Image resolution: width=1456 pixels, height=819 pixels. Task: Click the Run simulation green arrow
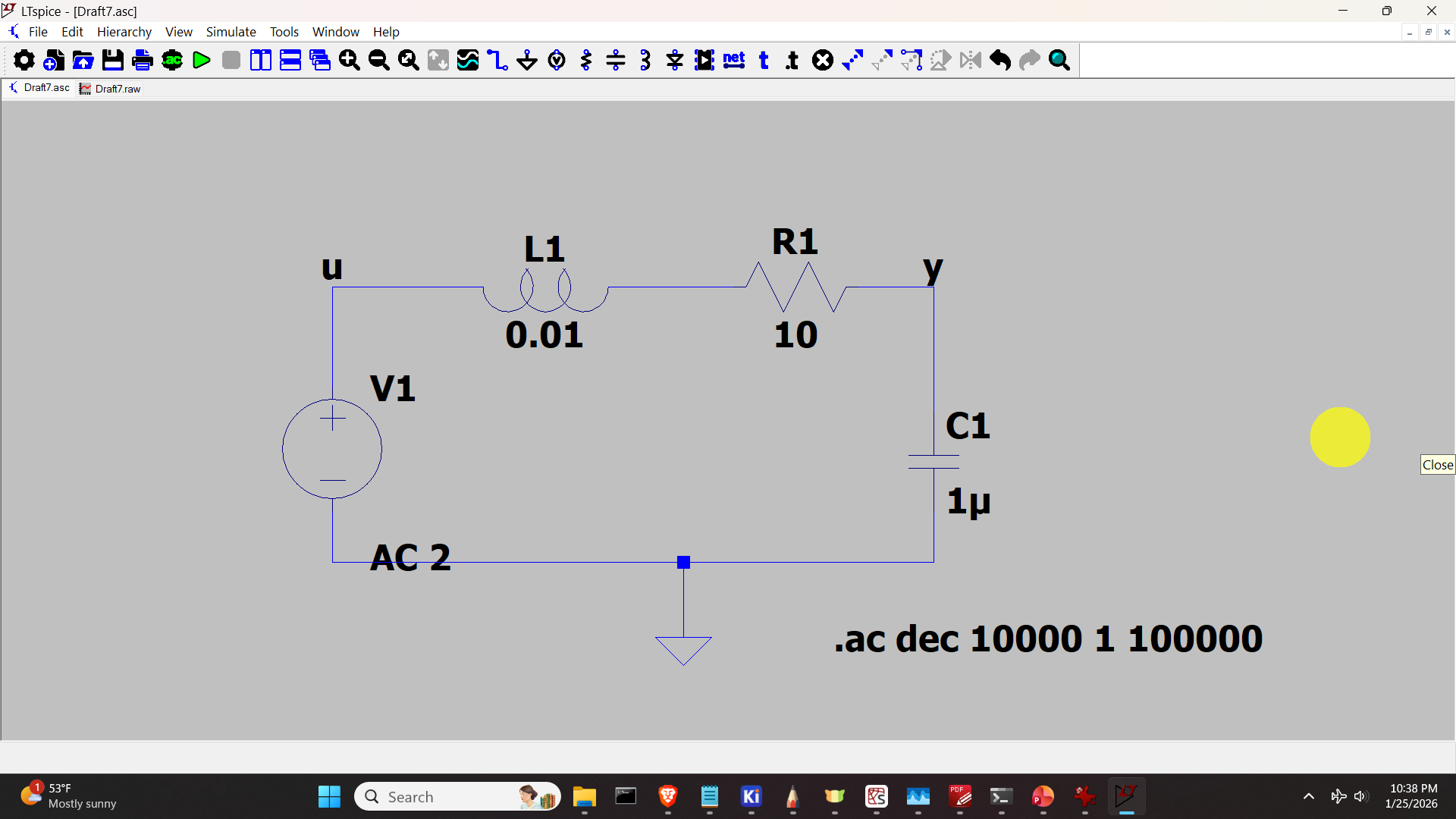202,61
